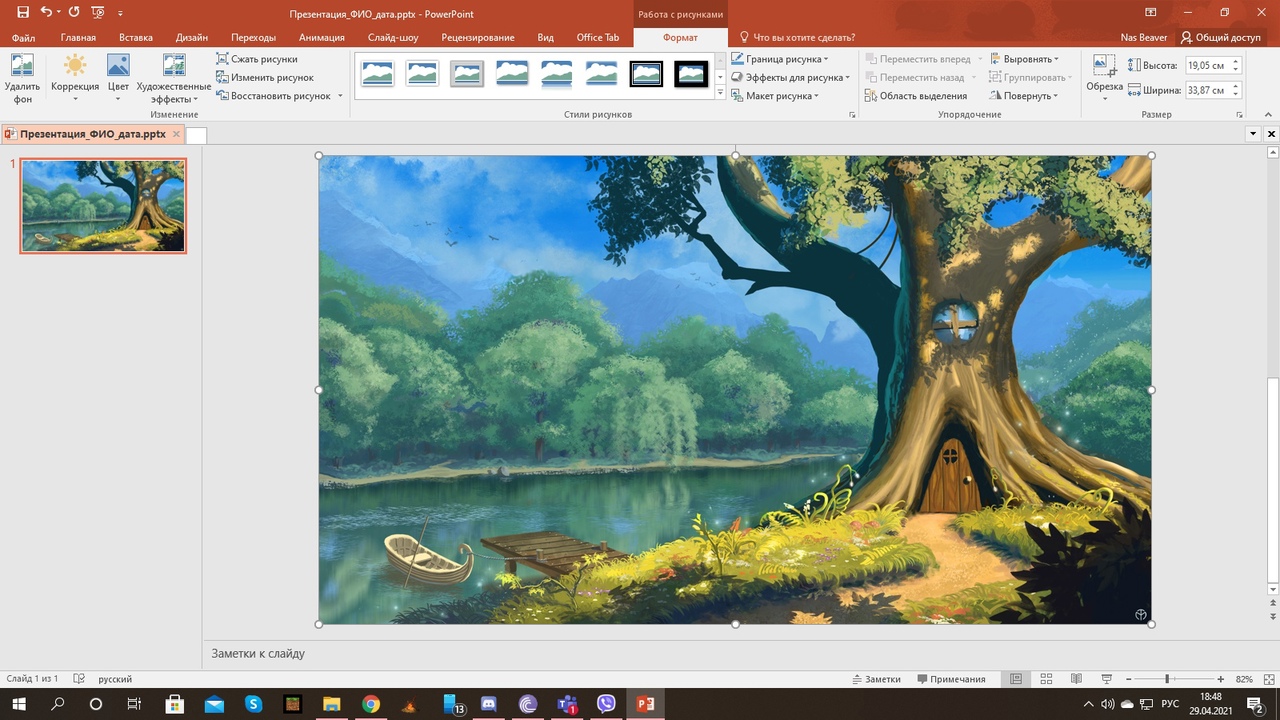Expand the picture styles gallery
Image resolution: width=1280 pixels, height=720 pixels.
coord(720,93)
